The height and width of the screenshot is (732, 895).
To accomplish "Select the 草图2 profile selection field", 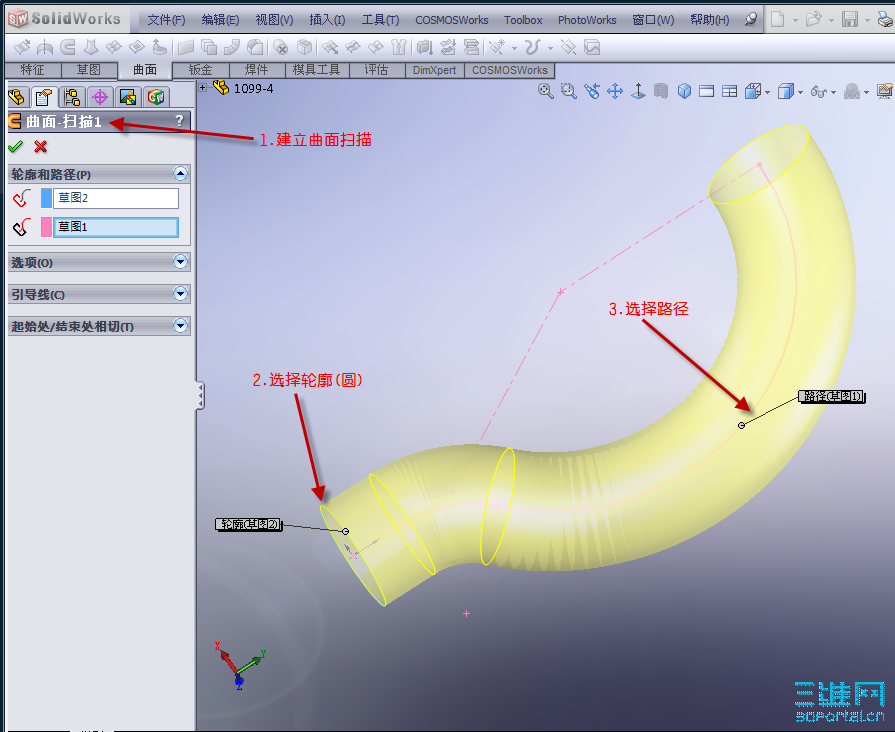I will pos(116,198).
